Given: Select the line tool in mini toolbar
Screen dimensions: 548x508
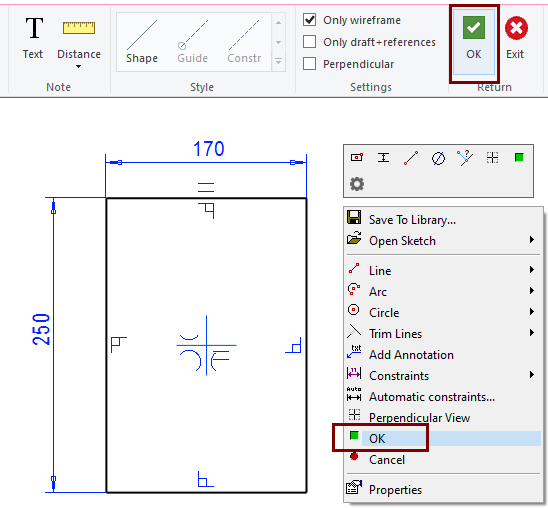Looking at the screenshot, I should [x=411, y=158].
